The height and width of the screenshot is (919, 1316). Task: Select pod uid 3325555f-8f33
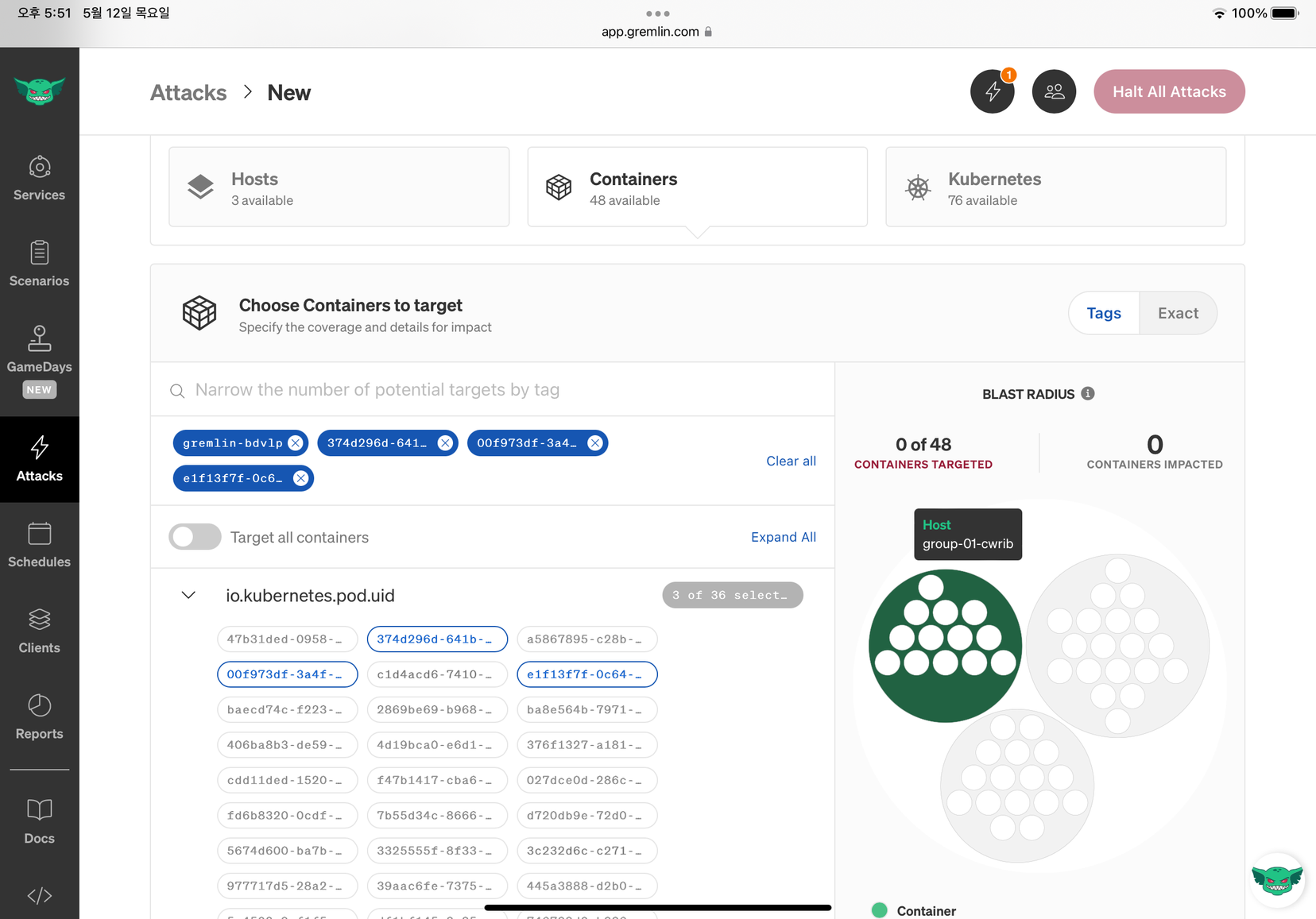[437, 851]
